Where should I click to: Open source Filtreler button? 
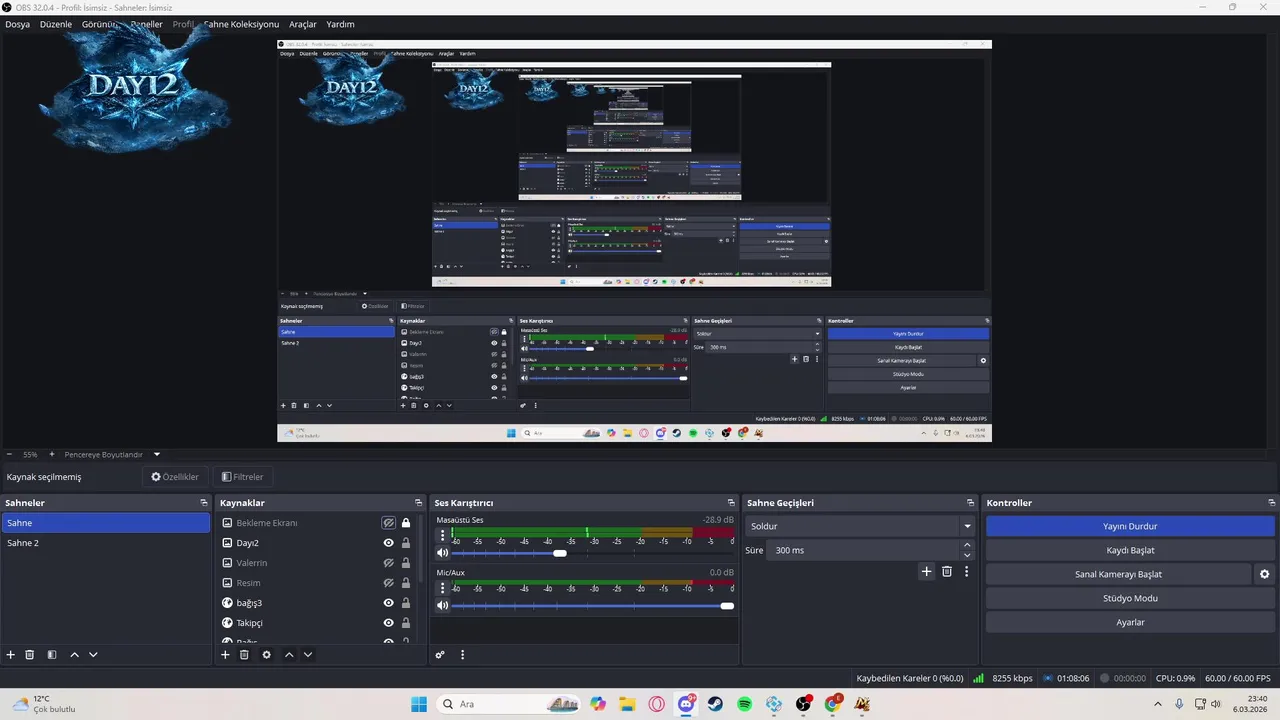point(243,477)
